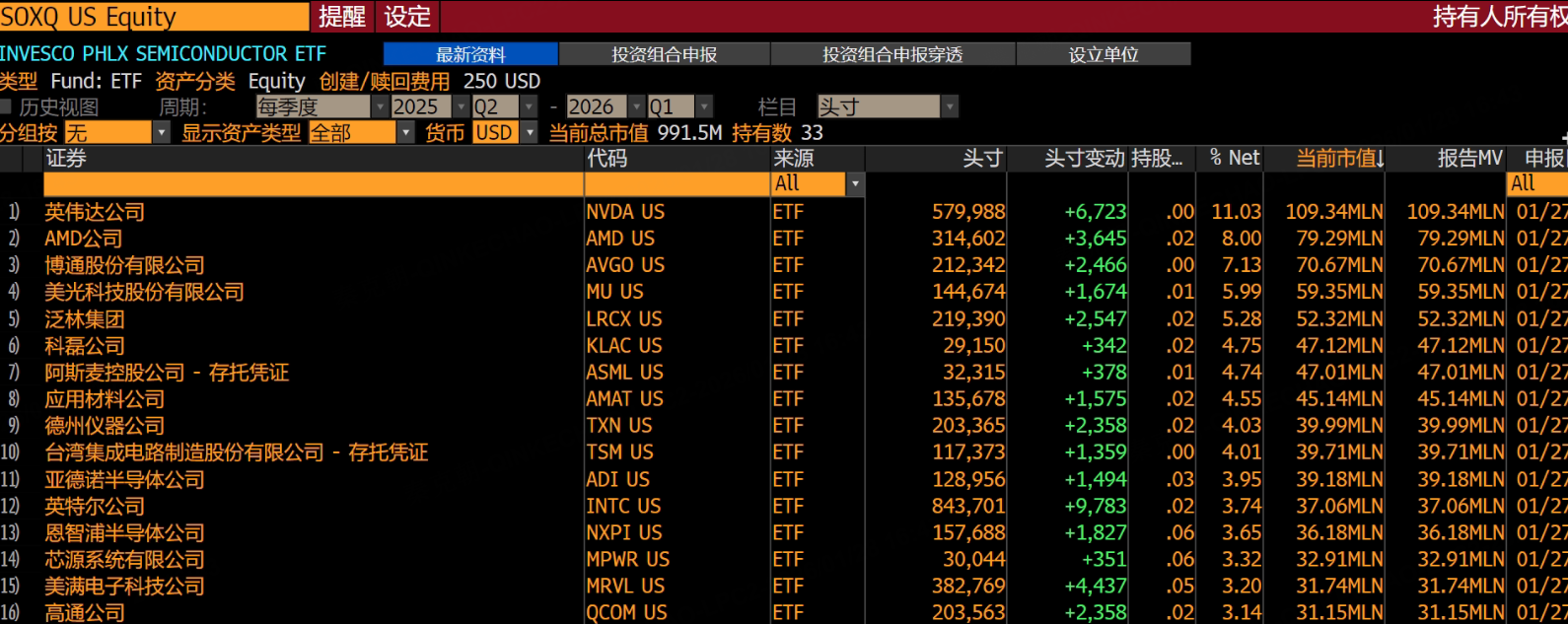The width and height of the screenshot is (1568, 624).
Task: Enable the 历史视图 checkbox
Action: coord(6,106)
